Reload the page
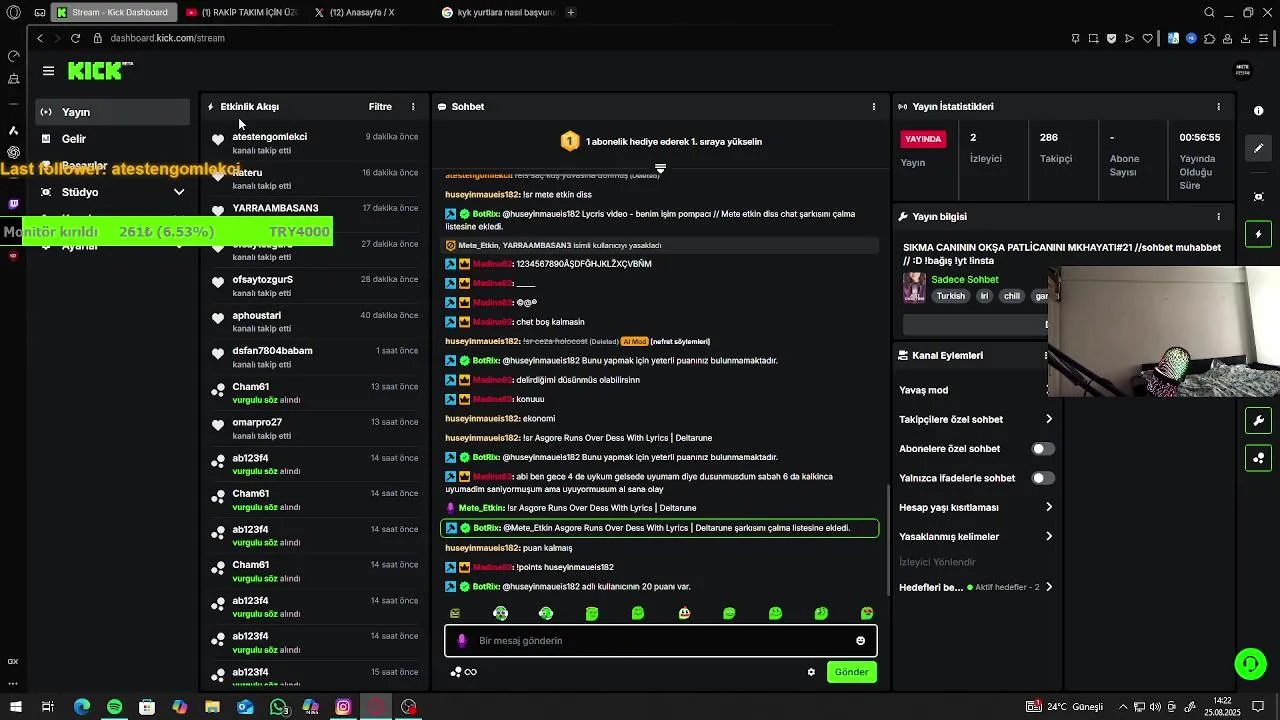The height and width of the screenshot is (720, 1280). click(75, 38)
